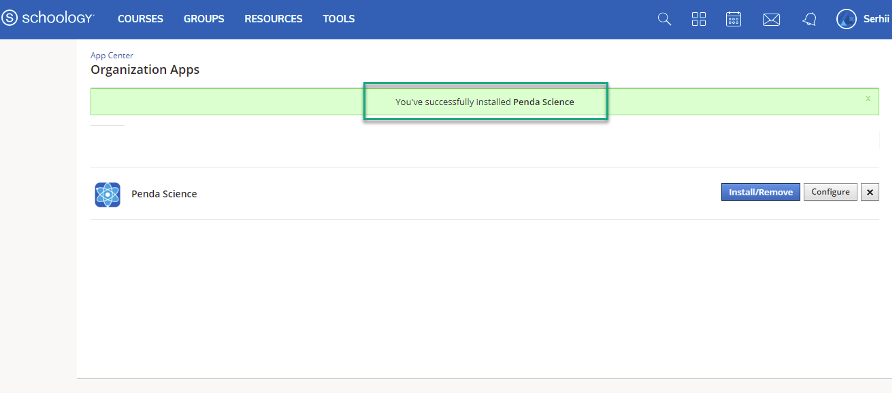Open the notifications bell icon

(810, 19)
